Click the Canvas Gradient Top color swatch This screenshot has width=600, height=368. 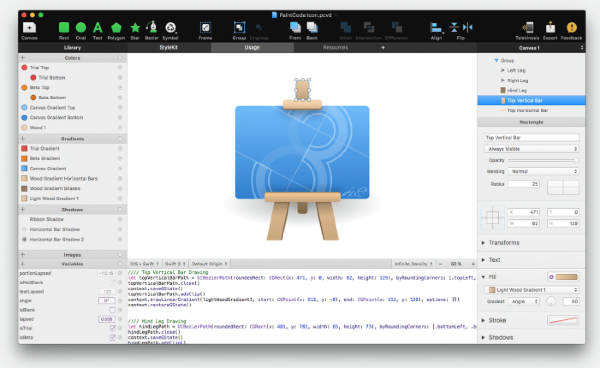(x=24, y=107)
